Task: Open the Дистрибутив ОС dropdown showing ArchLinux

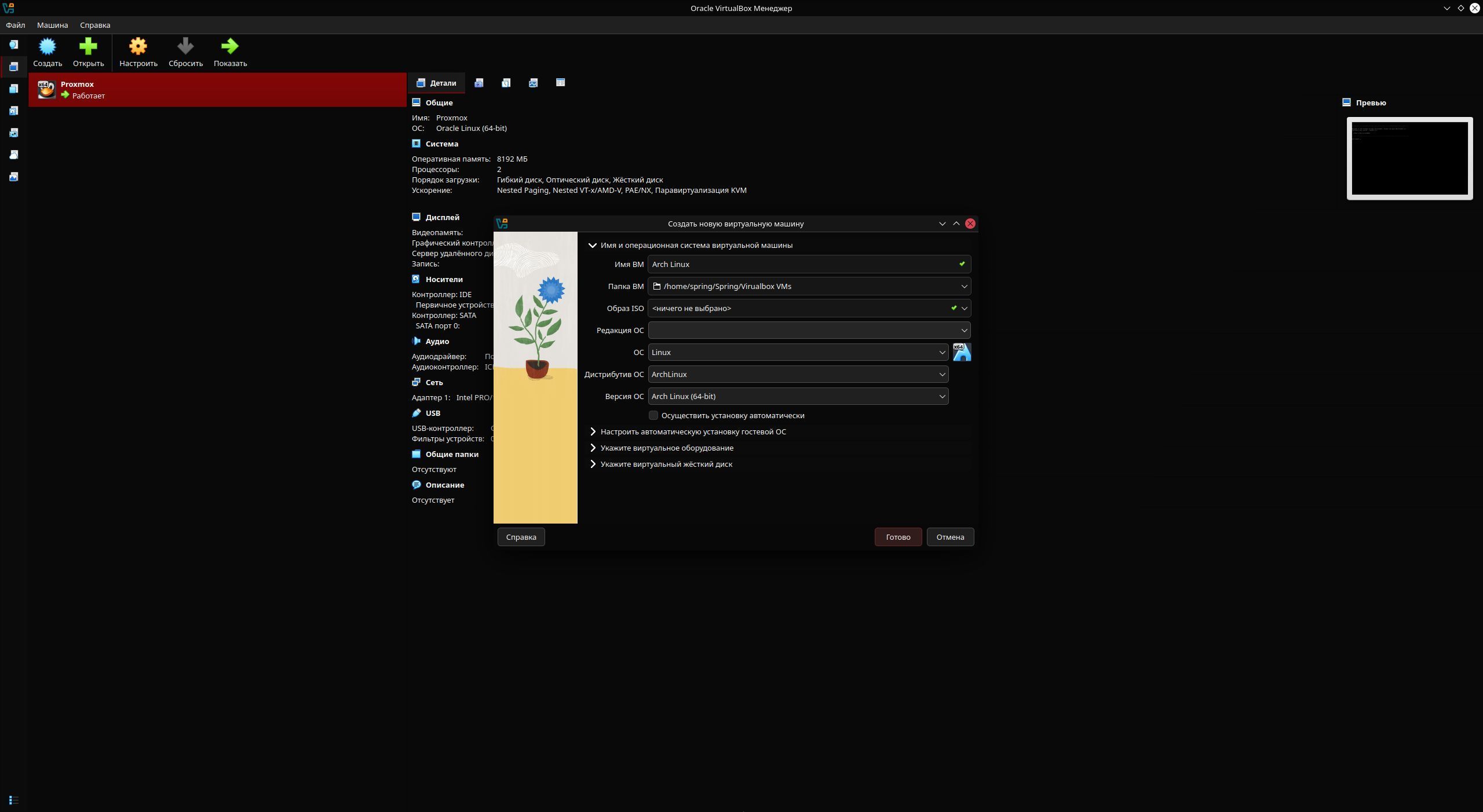Action: click(x=798, y=374)
